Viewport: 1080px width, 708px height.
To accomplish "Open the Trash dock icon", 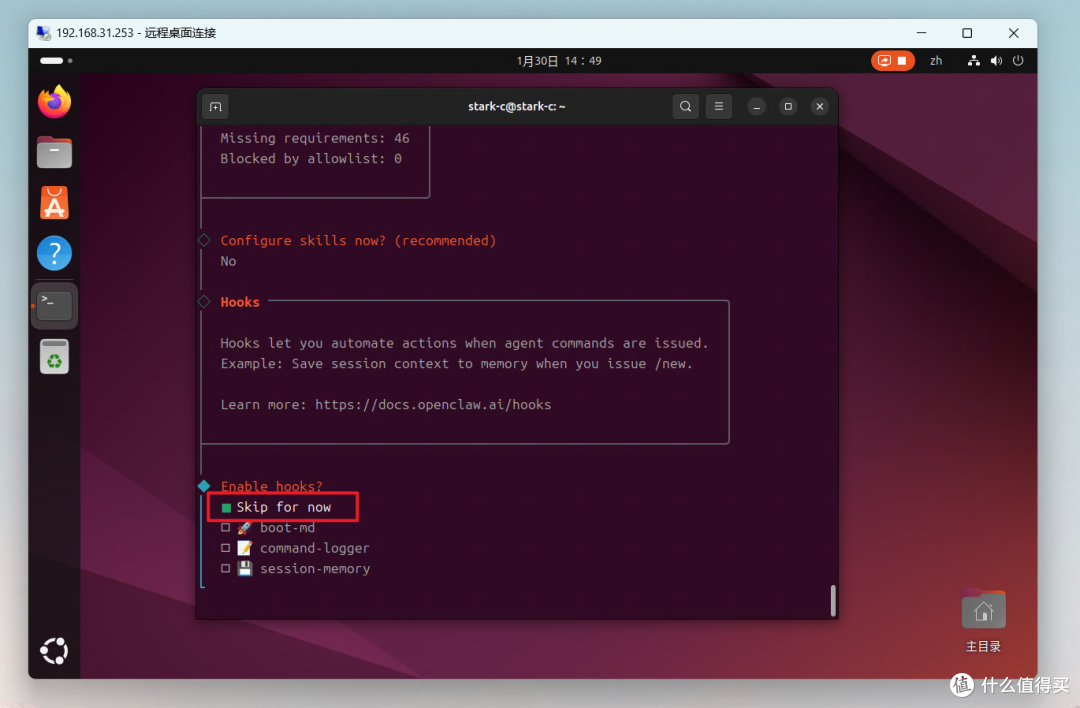I will [x=54, y=357].
